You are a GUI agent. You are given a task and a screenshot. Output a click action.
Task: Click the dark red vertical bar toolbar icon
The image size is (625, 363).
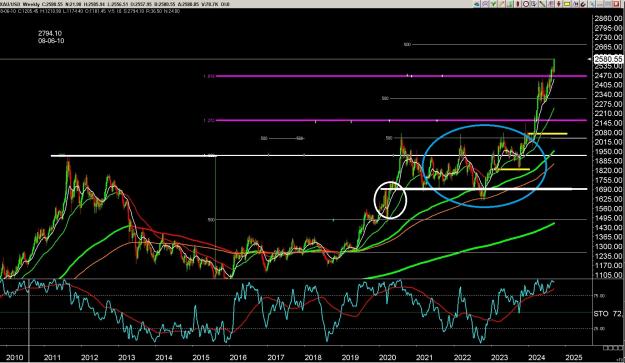click(518, 4)
